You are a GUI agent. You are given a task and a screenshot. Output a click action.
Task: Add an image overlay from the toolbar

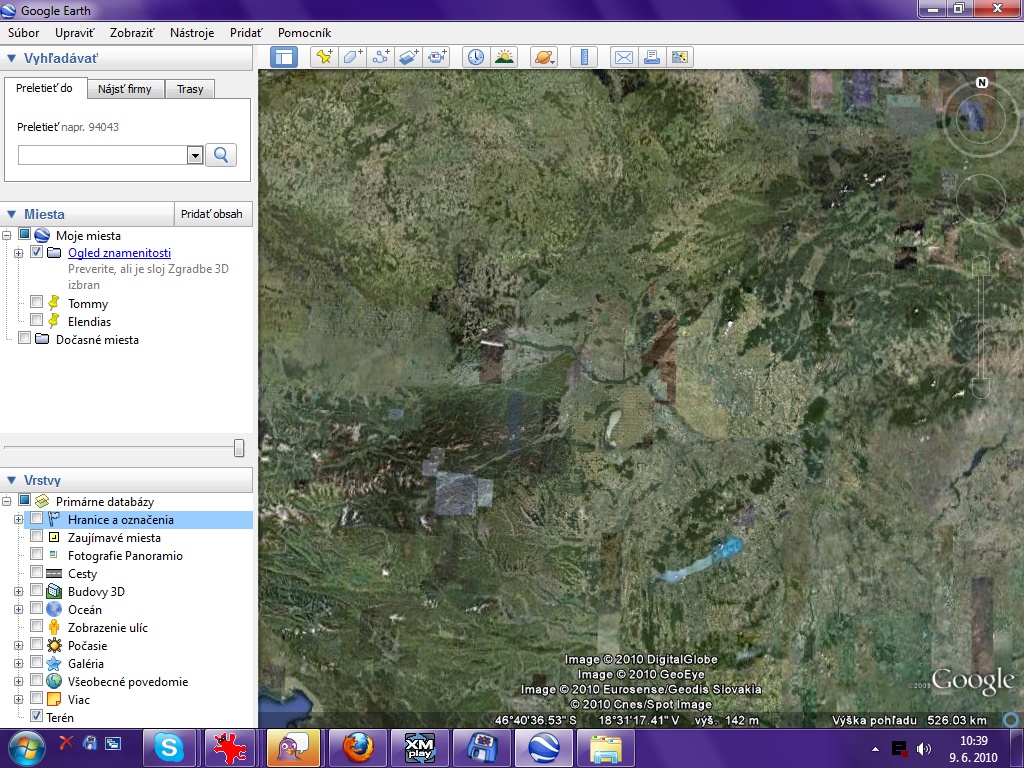tap(409, 57)
